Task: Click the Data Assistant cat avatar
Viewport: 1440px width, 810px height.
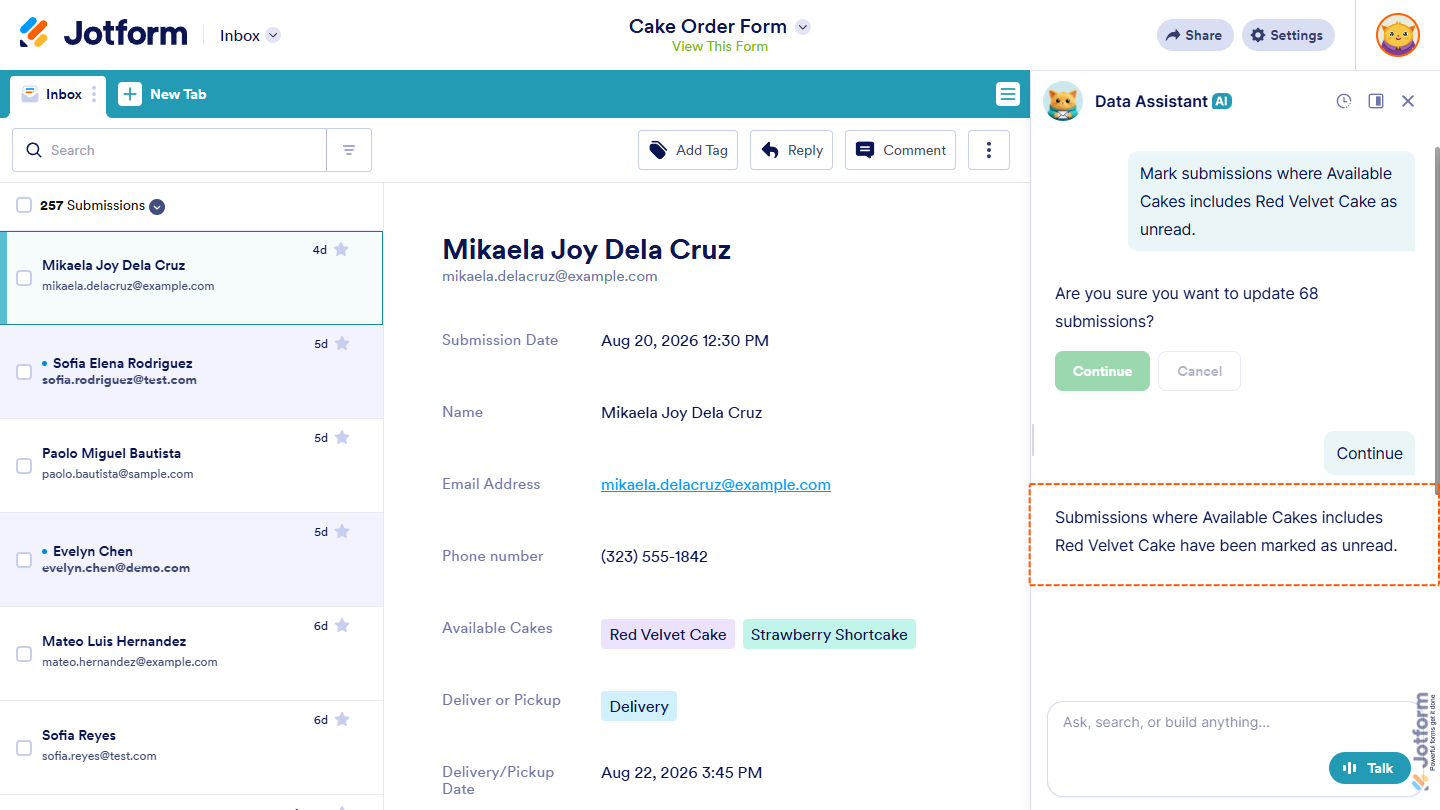Action: (1063, 101)
